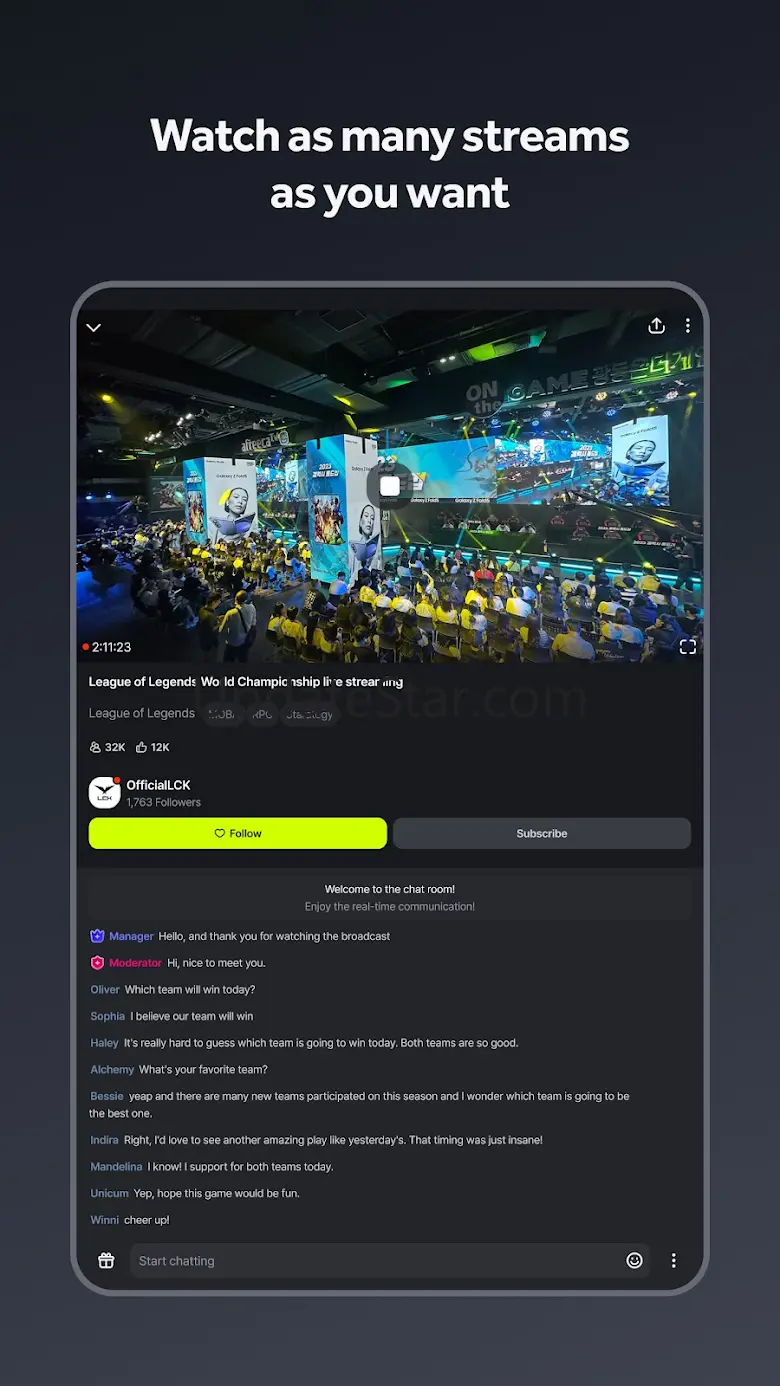
Task: Open the emoji picker in chat
Action: [x=634, y=1261]
